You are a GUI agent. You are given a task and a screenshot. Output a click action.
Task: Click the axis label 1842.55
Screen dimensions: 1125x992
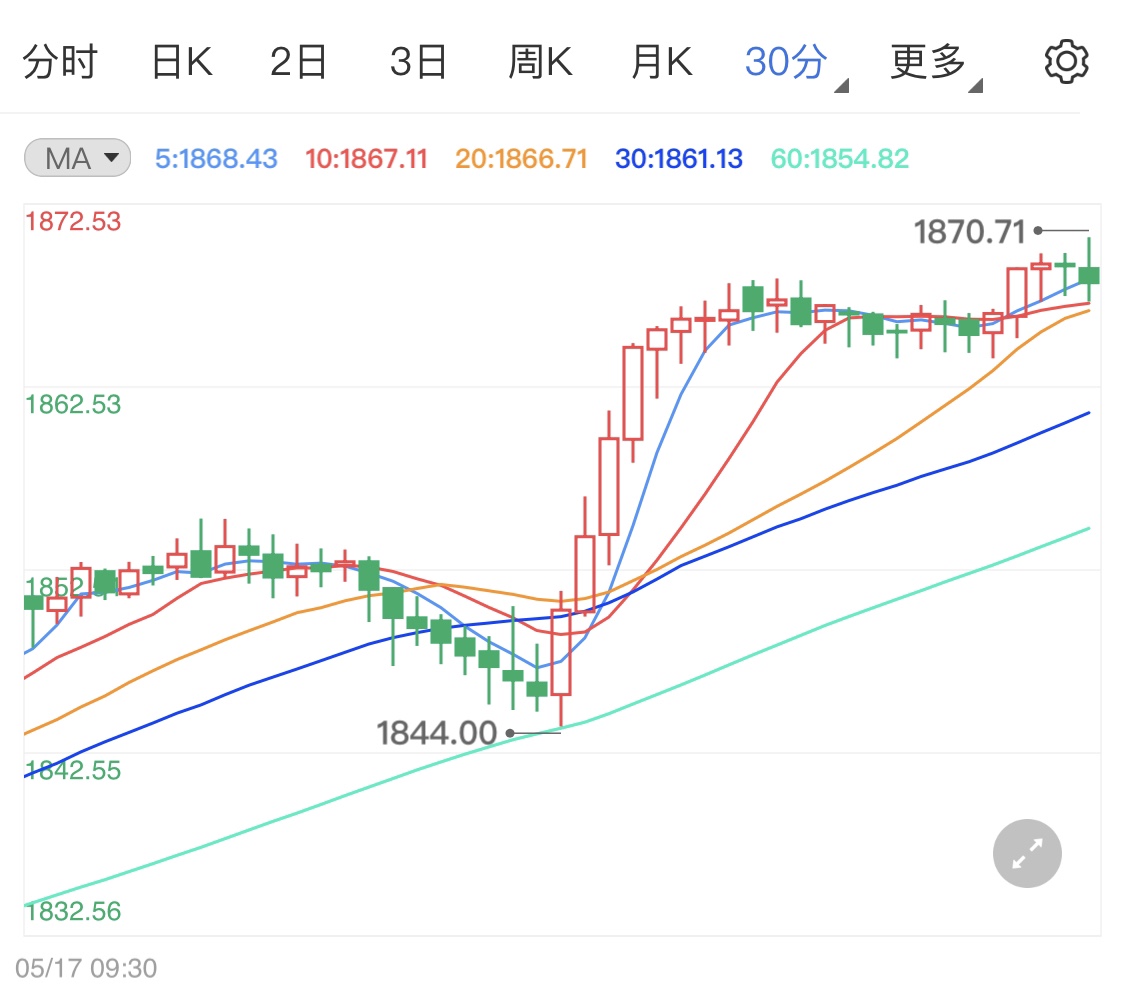73,770
